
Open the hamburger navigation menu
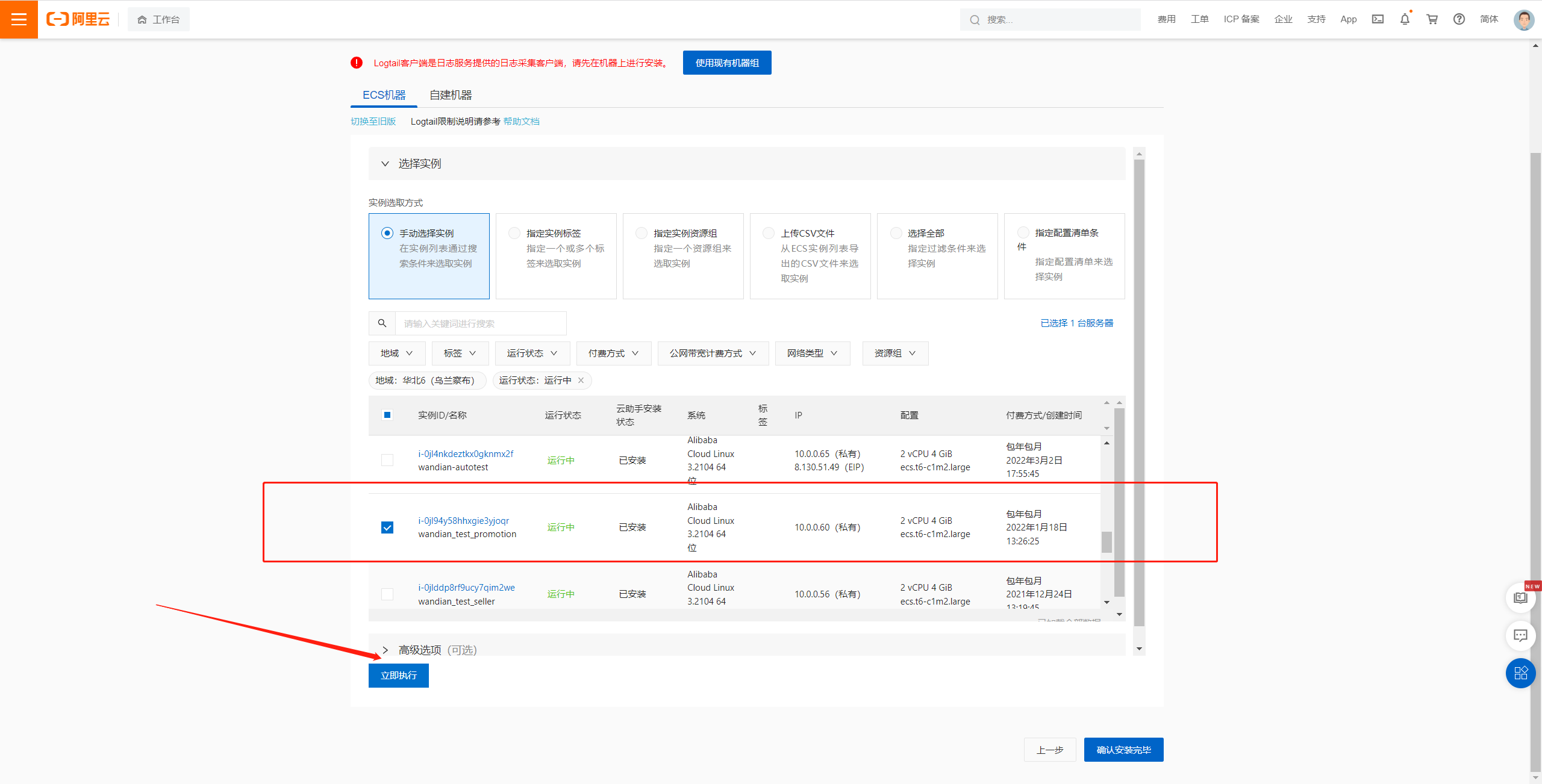[19, 19]
